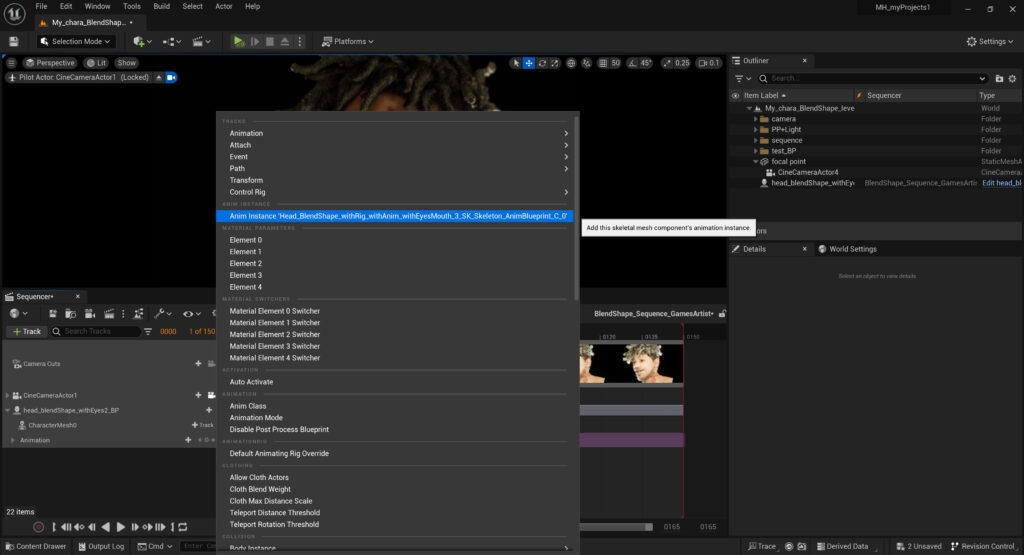Click the Save icon in main toolbar
This screenshot has width=1024, height=555.
click(x=14, y=41)
